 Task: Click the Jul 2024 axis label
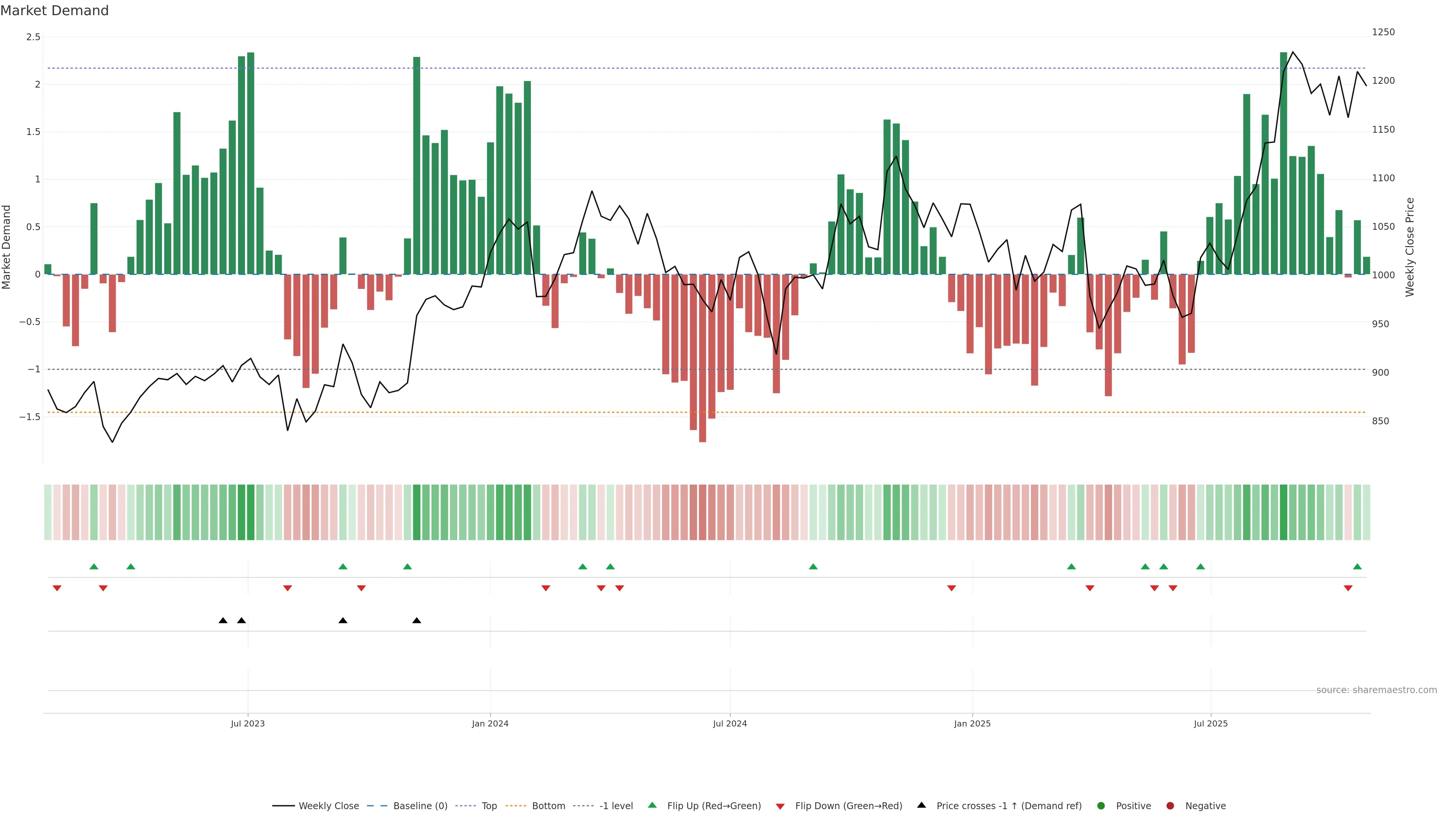point(730,723)
